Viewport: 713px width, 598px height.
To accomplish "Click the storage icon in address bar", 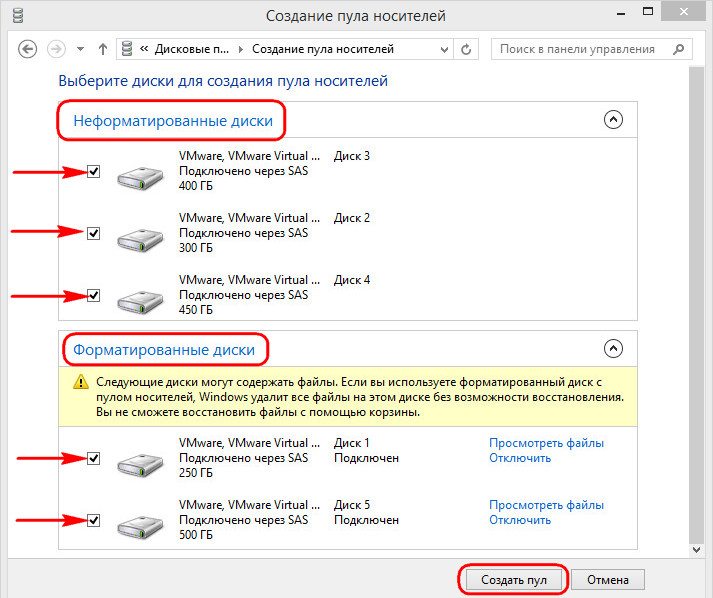I will 127,49.
